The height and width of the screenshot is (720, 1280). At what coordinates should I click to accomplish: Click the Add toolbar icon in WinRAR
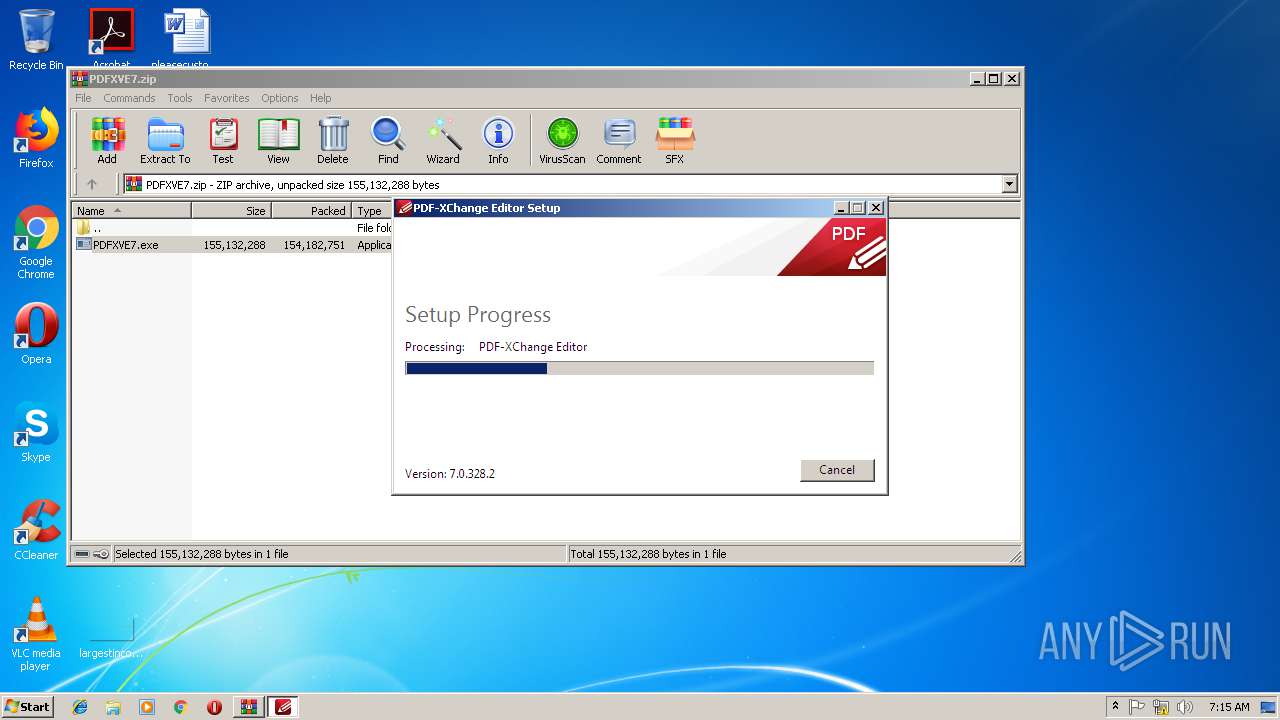click(107, 140)
